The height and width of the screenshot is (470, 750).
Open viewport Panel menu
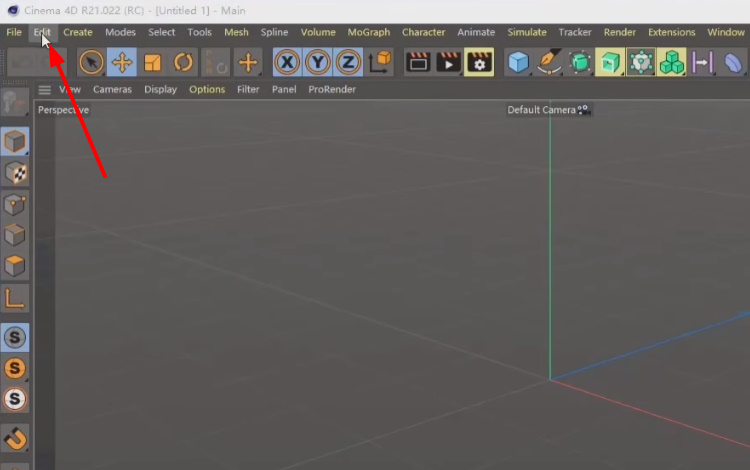click(284, 89)
